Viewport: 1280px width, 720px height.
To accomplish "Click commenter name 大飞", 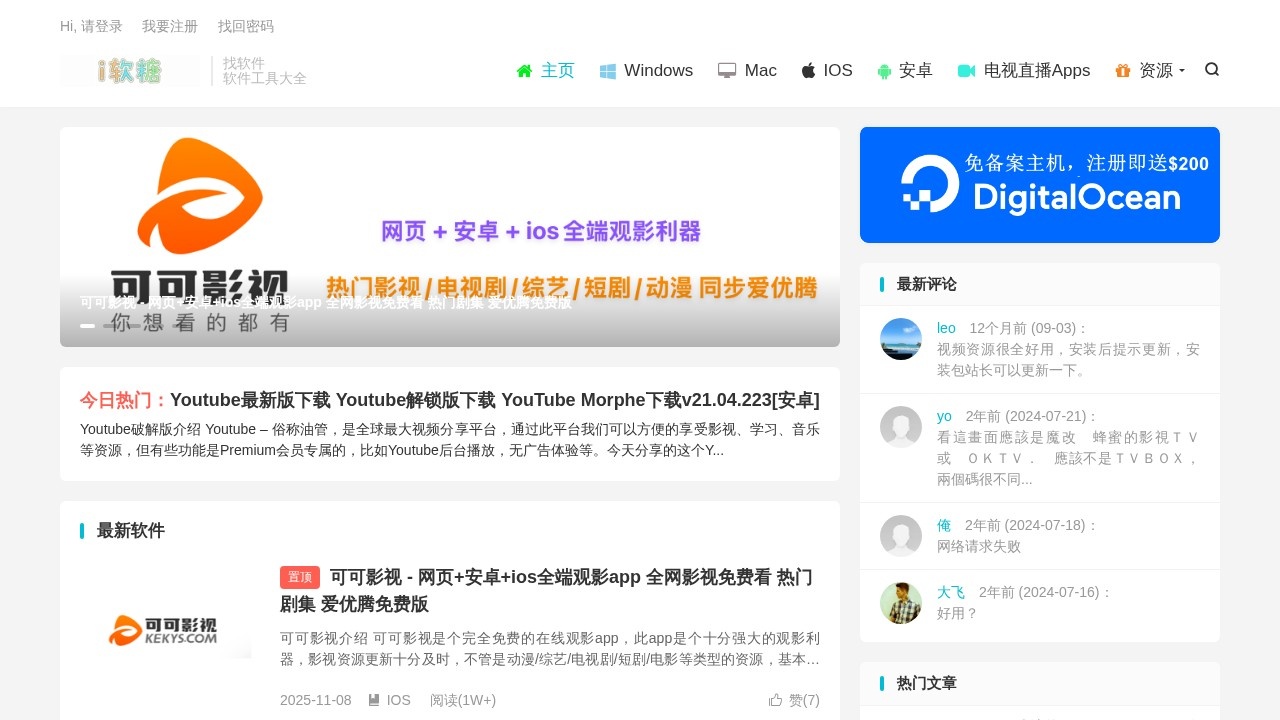I will pyautogui.click(x=951, y=592).
